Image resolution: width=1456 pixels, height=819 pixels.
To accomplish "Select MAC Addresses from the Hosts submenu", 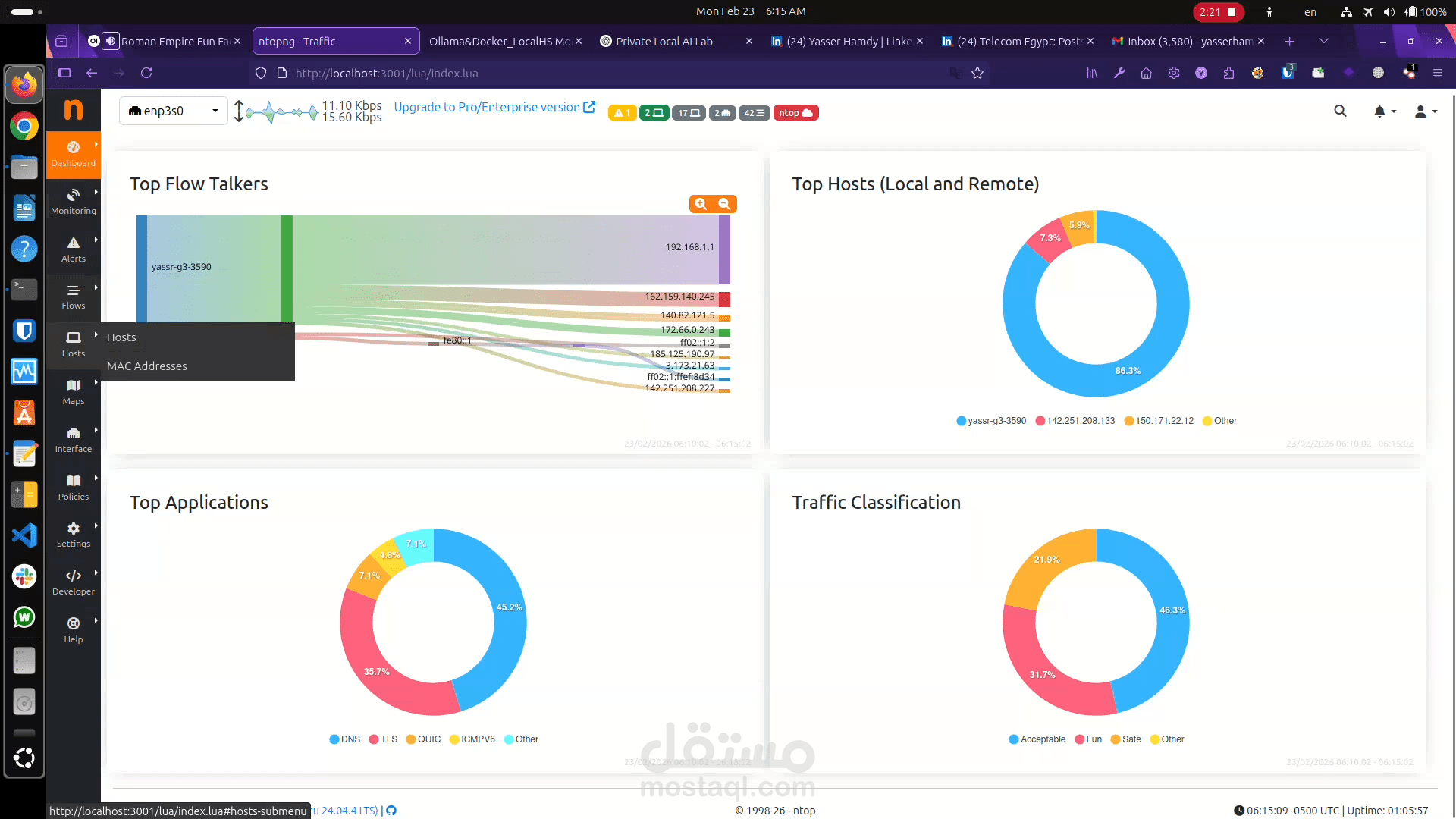I will 146,366.
